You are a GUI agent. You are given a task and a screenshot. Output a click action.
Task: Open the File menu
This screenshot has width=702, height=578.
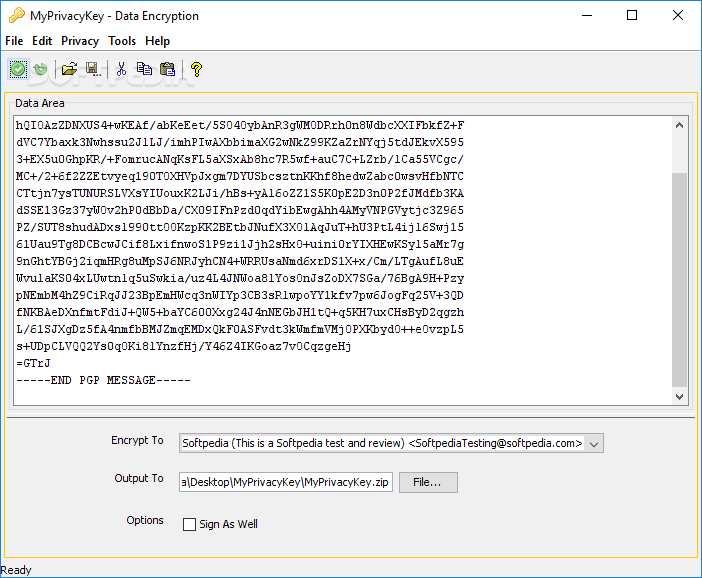tap(14, 41)
